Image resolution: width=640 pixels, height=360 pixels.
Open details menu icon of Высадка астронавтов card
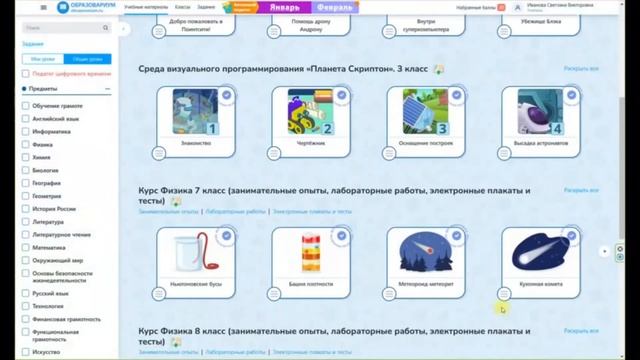click(504, 153)
